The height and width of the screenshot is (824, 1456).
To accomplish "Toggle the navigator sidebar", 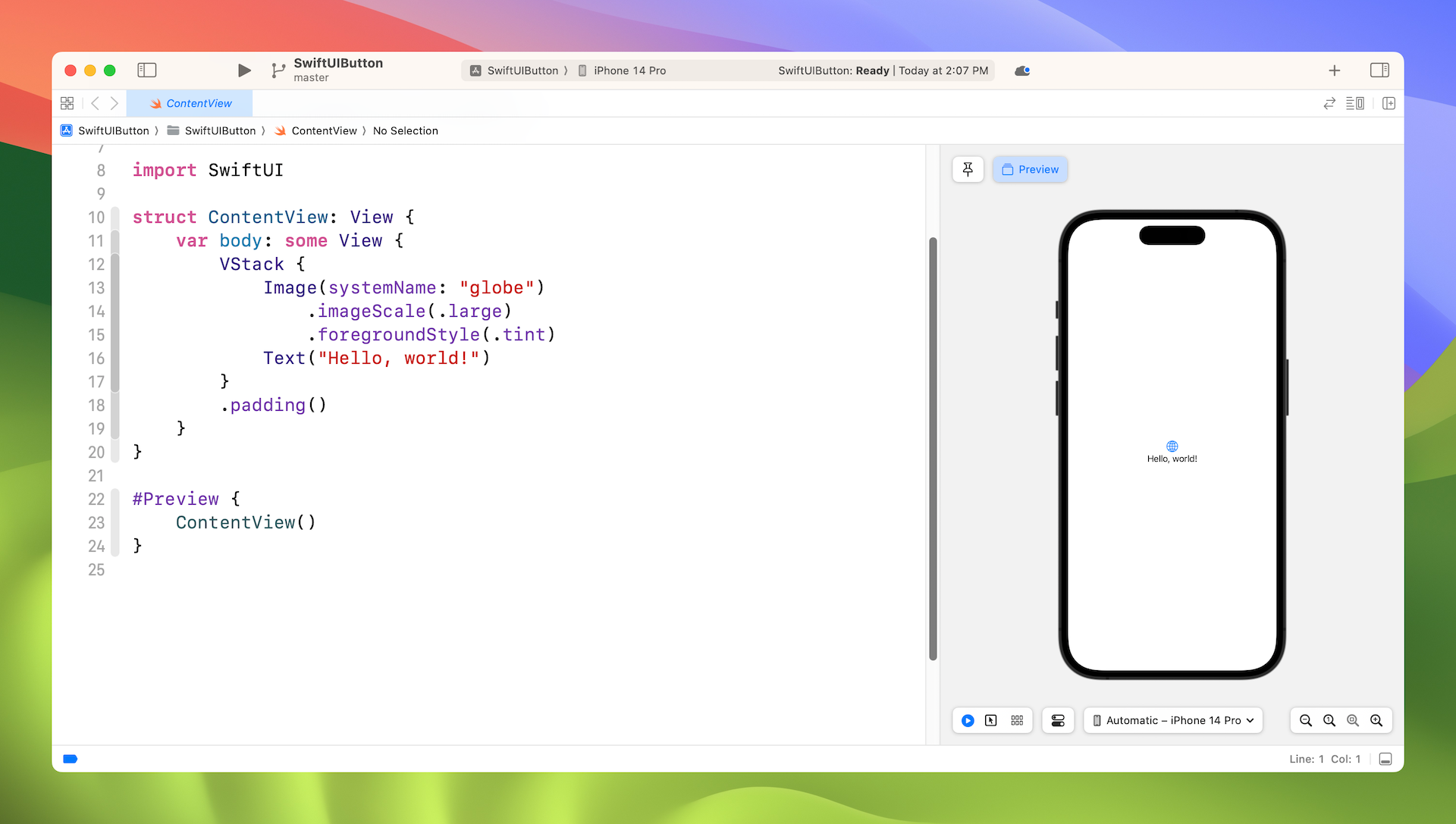I will click(146, 70).
